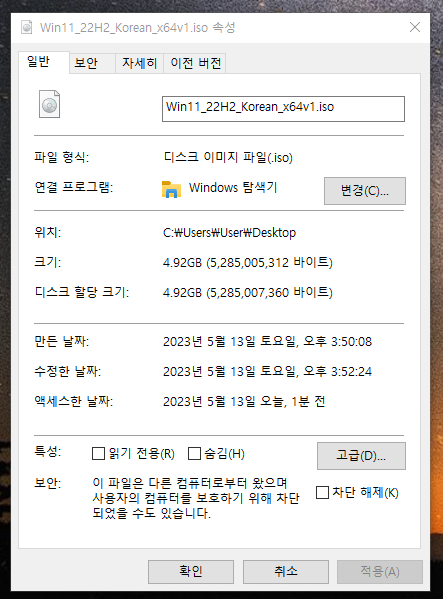Click the 적용(A) button

[380, 571]
